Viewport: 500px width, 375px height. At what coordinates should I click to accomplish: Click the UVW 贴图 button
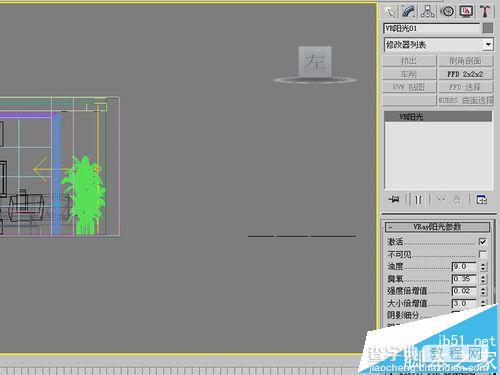point(409,87)
